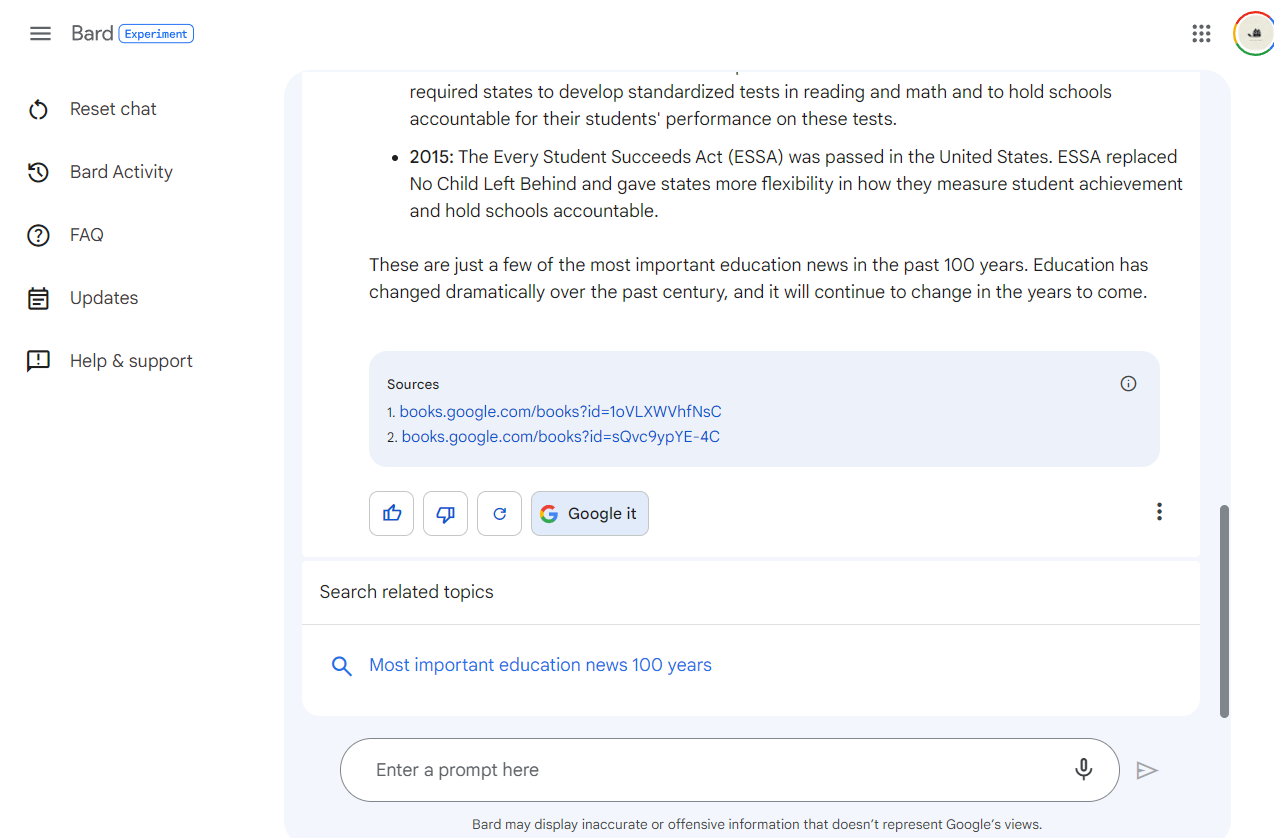Image resolution: width=1274 pixels, height=838 pixels.
Task: Open the second Google Books source link
Action: tap(560, 437)
